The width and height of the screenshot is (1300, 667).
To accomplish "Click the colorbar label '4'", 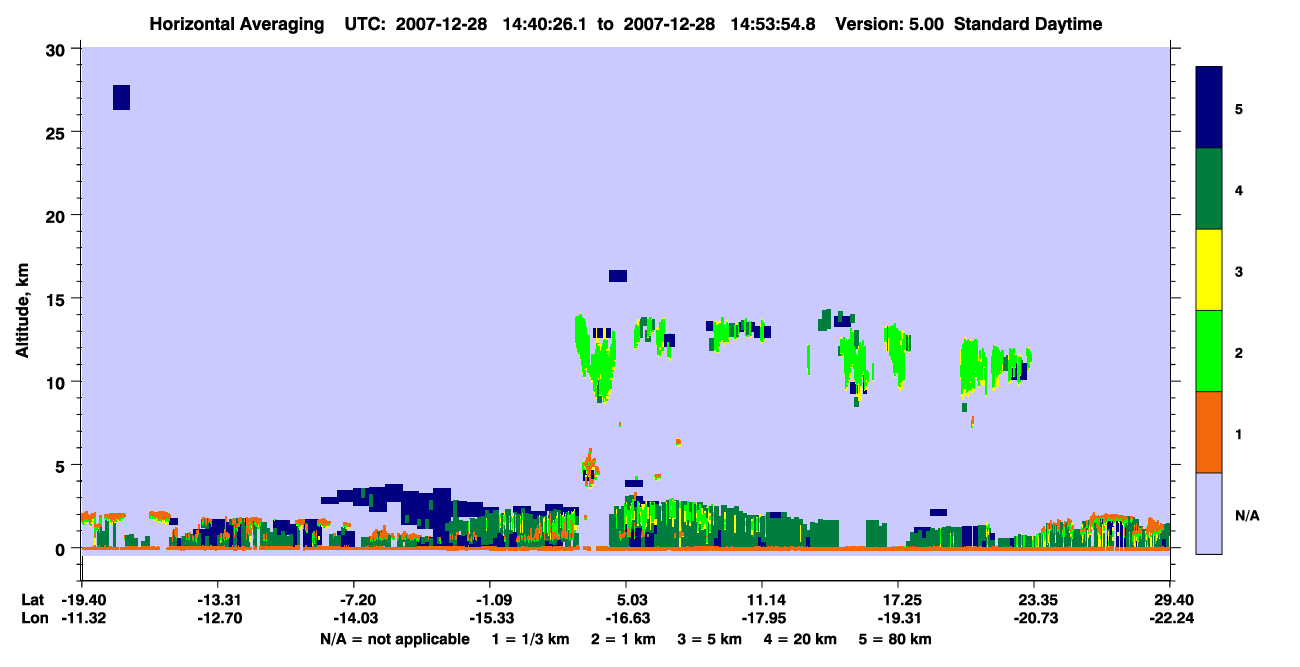I will click(1239, 190).
